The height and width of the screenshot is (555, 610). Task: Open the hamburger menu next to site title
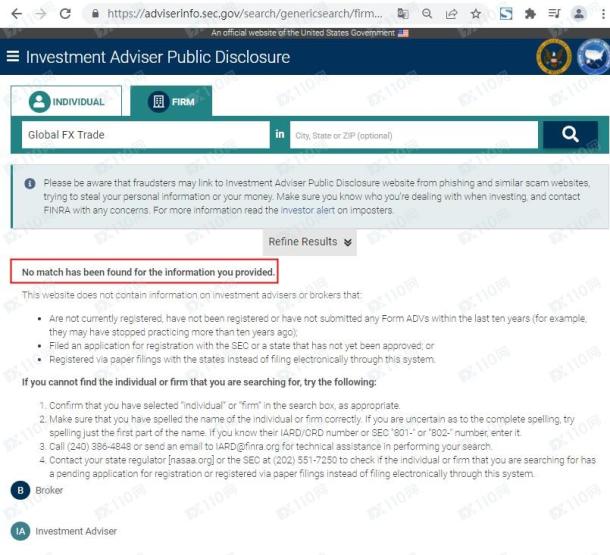coord(13,56)
